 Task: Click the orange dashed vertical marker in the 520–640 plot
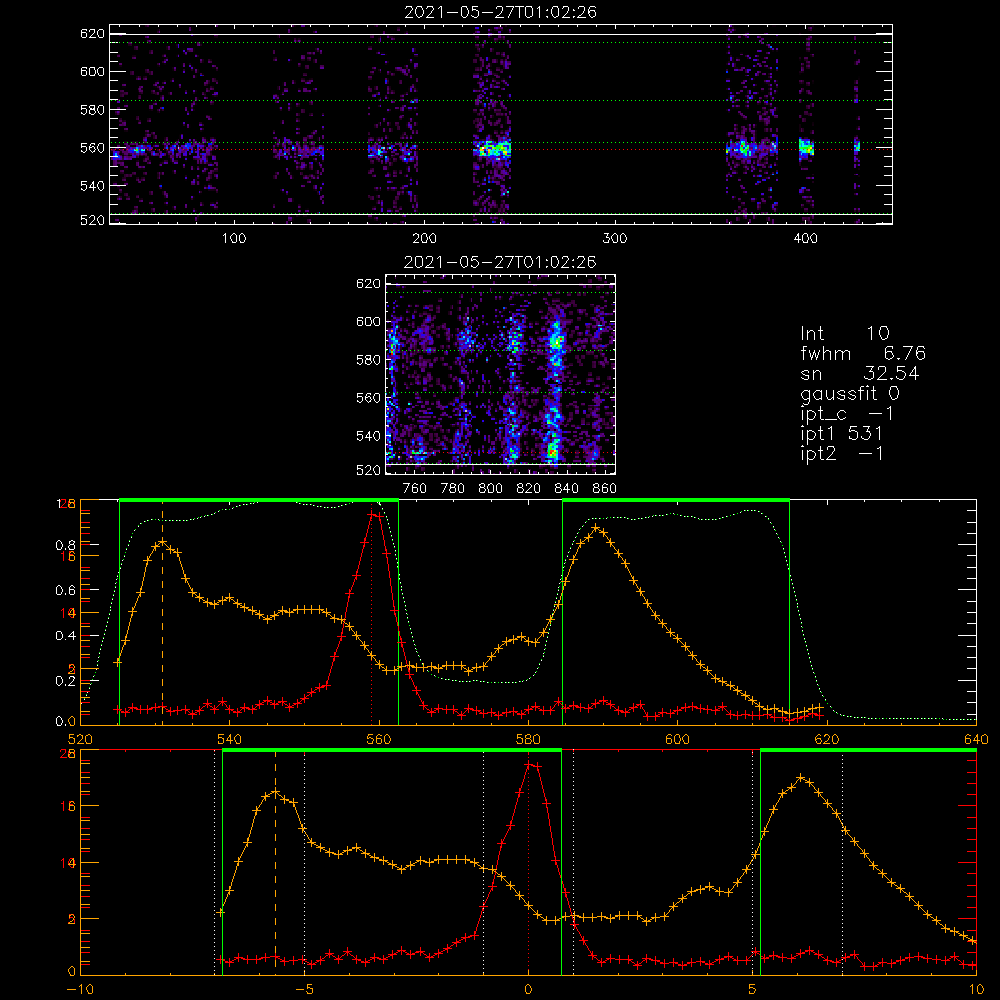tap(163, 612)
